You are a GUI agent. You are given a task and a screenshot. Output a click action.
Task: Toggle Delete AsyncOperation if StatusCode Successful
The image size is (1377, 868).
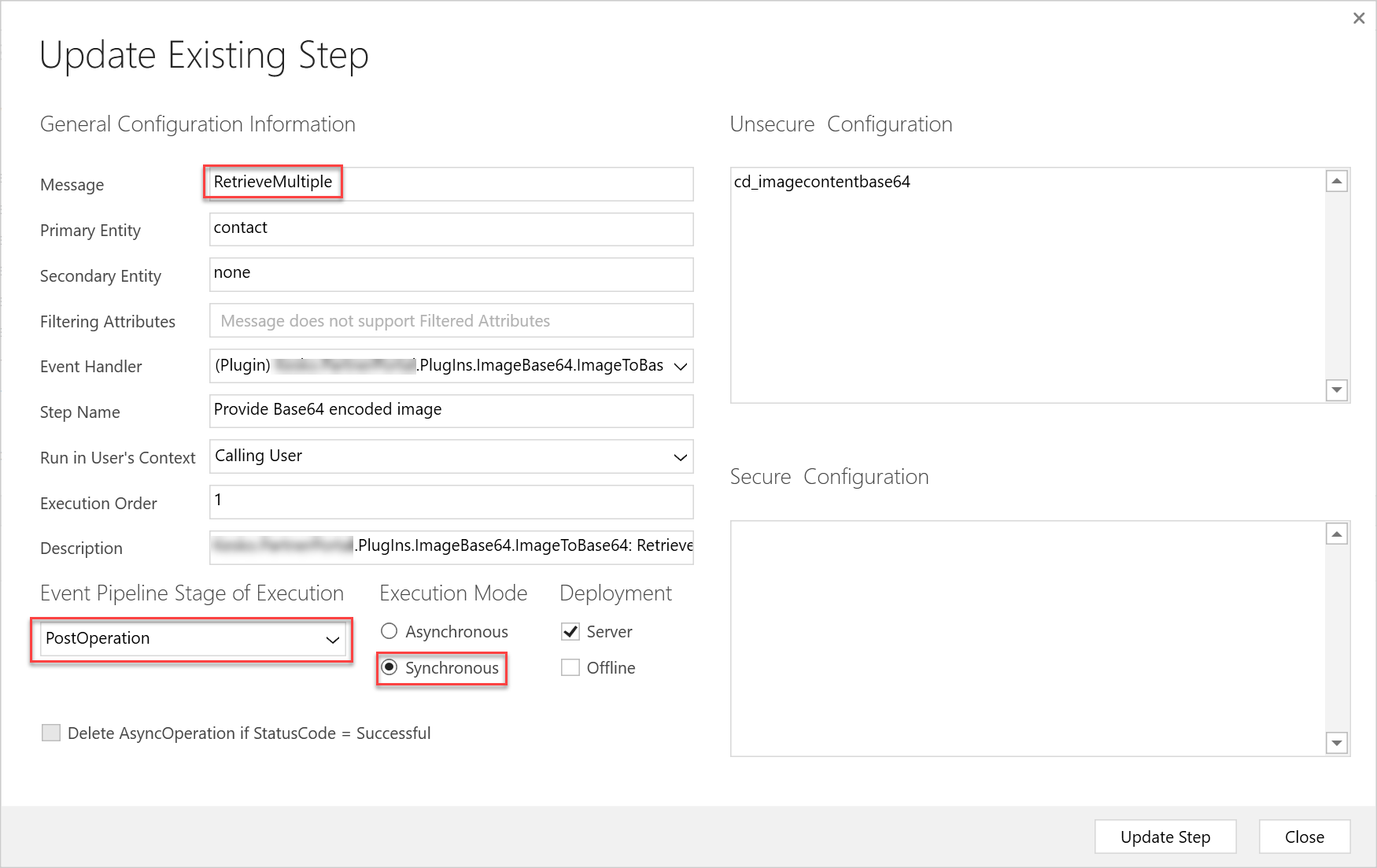pos(51,733)
